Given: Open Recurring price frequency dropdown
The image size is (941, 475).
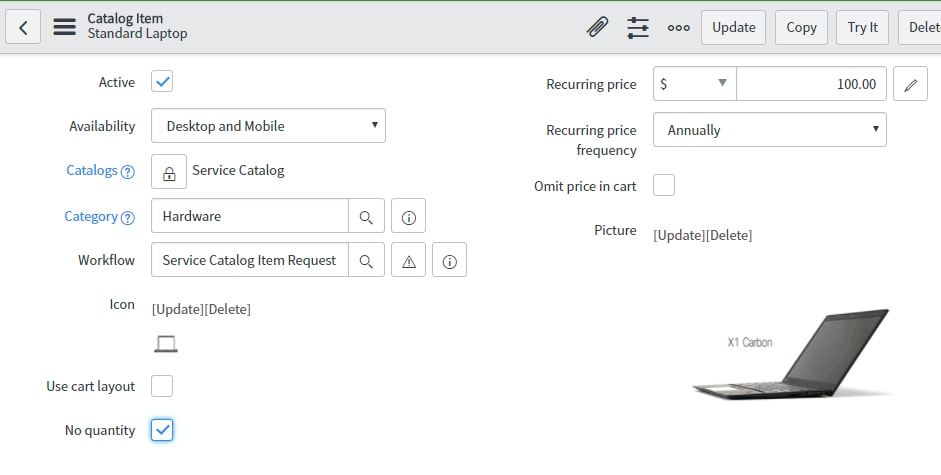Looking at the screenshot, I should pyautogui.click(x=769, y=130).
